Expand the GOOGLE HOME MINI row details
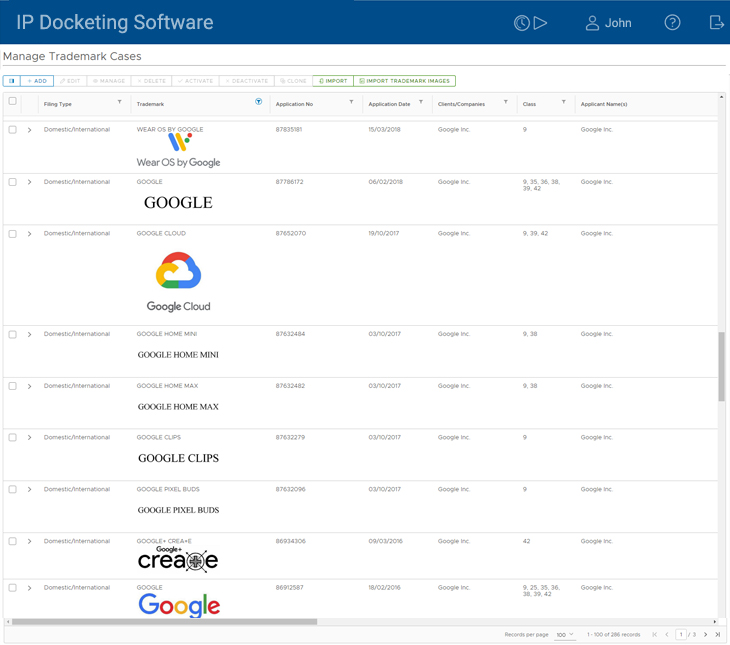730x645 pixels. tap(30, 335)
